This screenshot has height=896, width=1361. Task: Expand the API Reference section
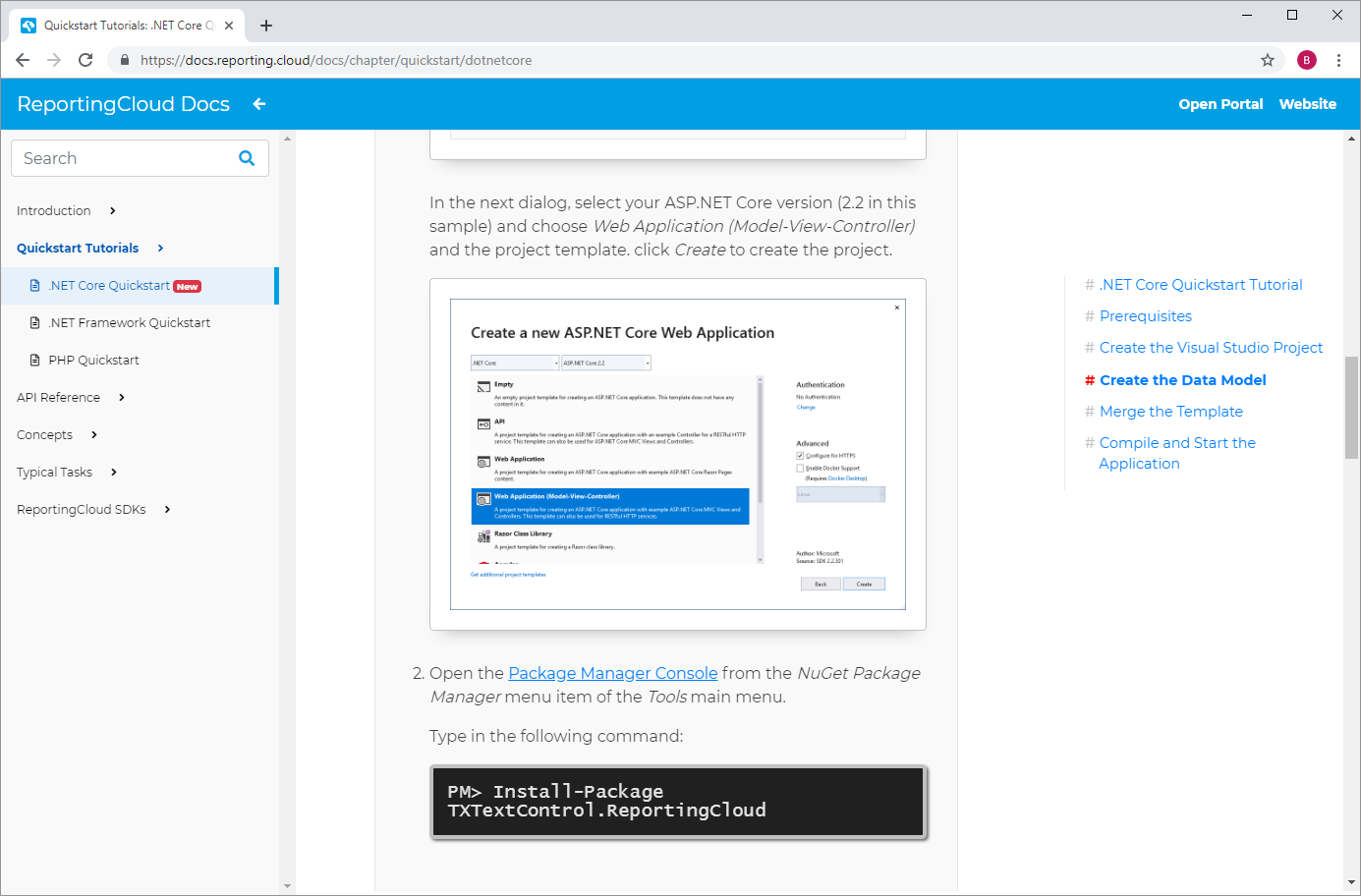[122, 398]
